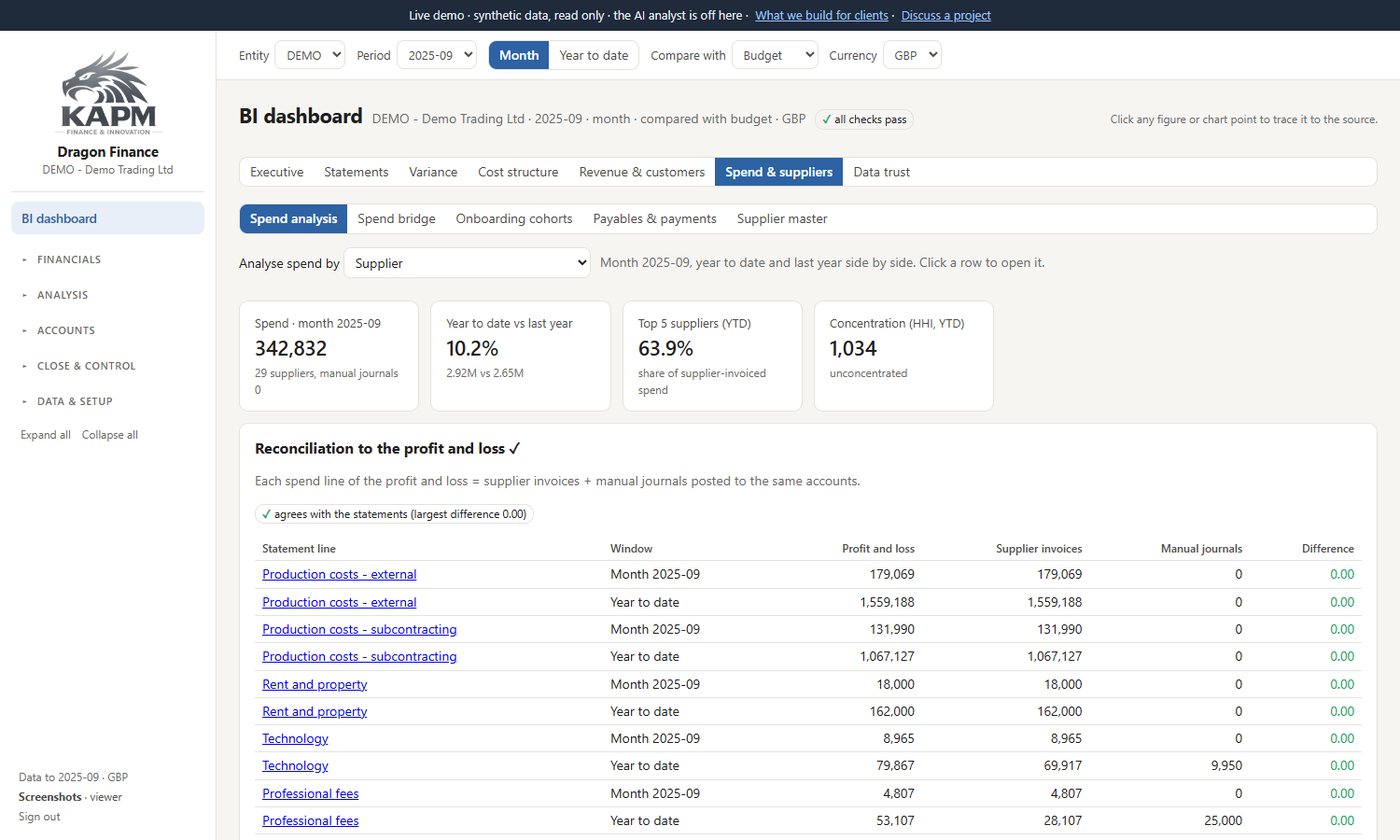Follow the 'What we build for clients' link
The image size is (1400, 840).
pyautogui.click(x=824, y=15)
